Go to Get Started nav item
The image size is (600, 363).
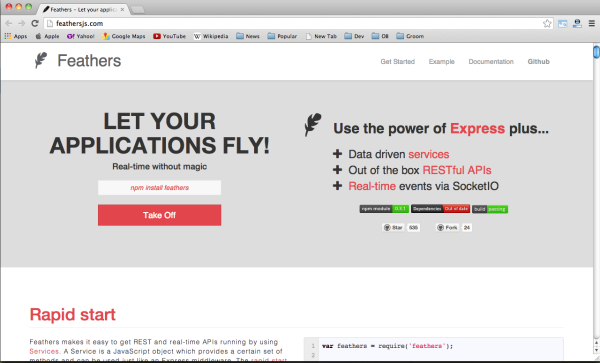pos(398,62)
